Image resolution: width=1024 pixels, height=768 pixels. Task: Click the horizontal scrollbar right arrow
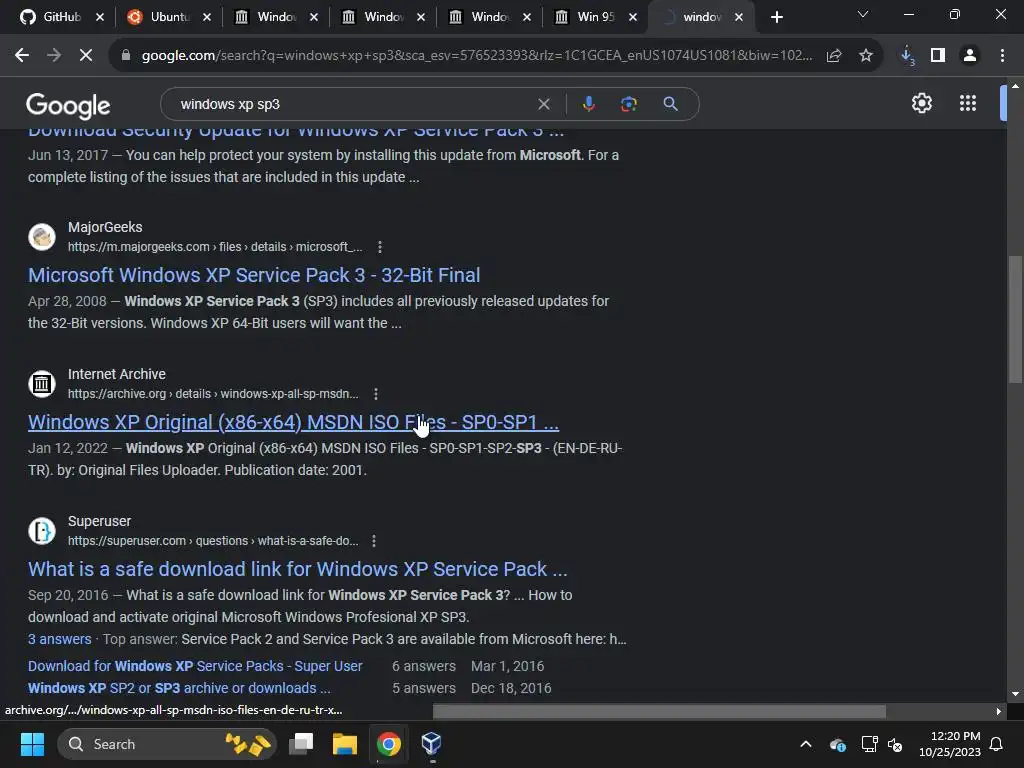click(x=999, y=711)
